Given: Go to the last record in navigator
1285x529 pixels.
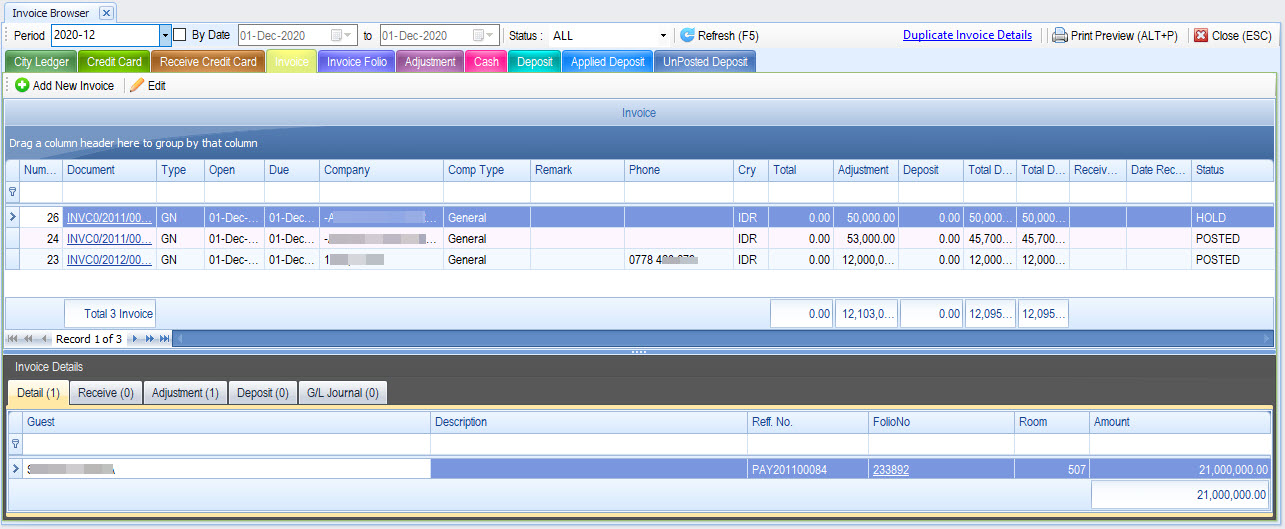Looking at the screenshot, I should coord(164,339).
